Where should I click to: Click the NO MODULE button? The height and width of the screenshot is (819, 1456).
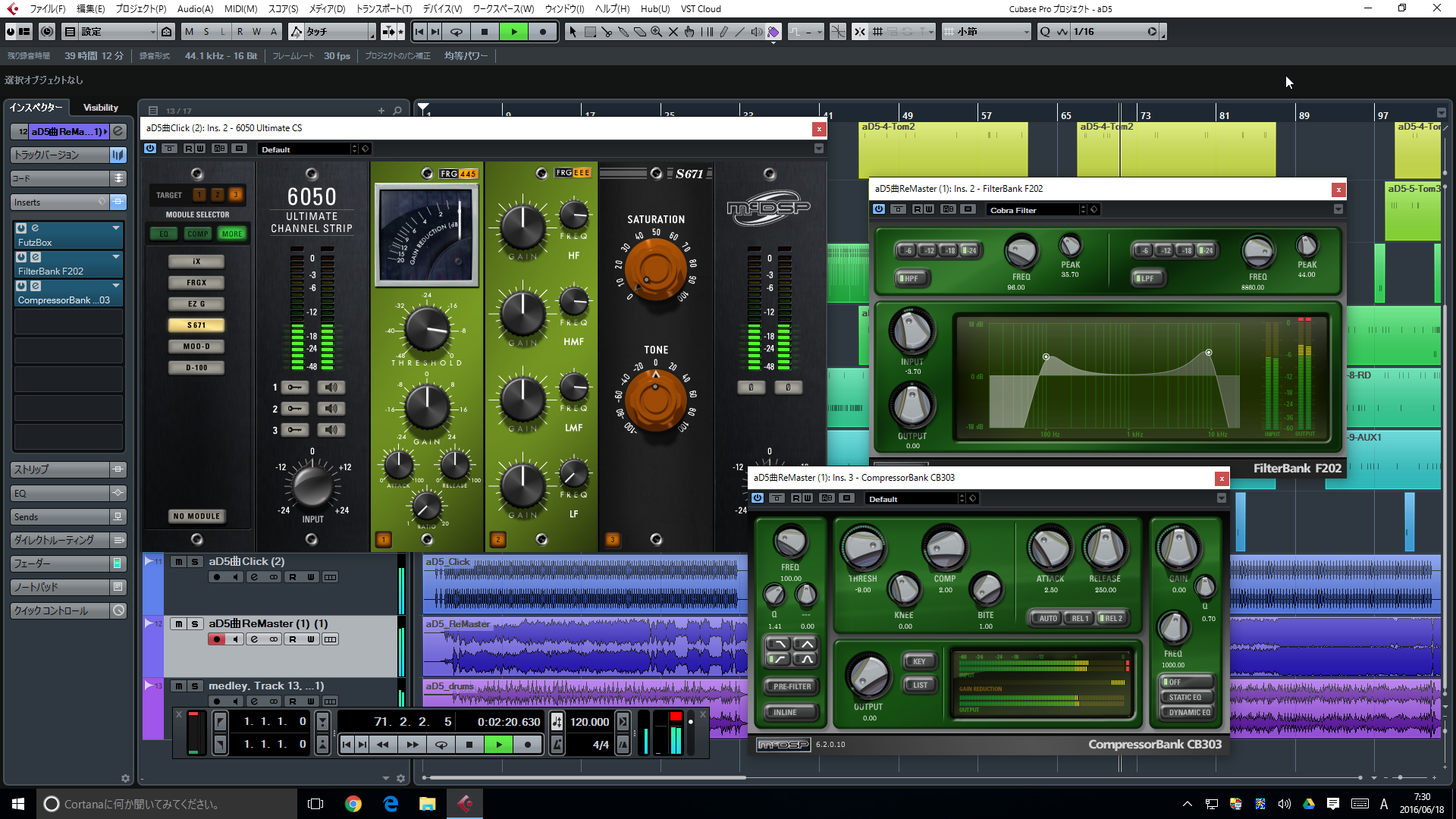click(x=196, y=516)
